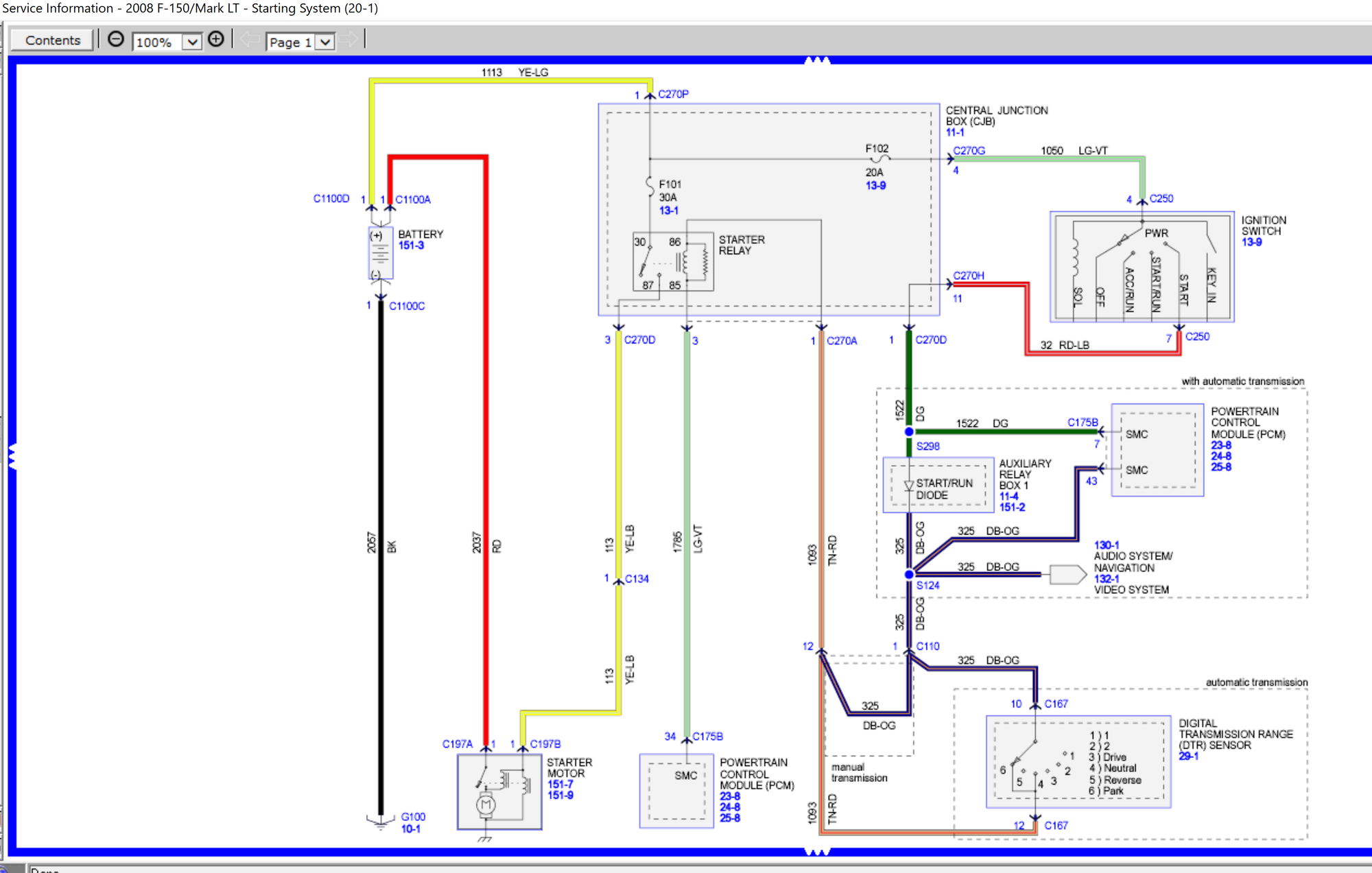
Task: Follow fuse F101 reference 13-1
Action: [669, 211]
